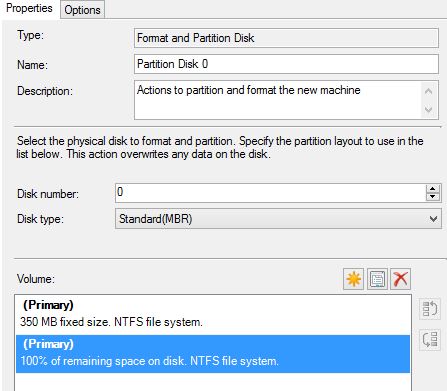Open the Disk type dropdown

point(278,219)
